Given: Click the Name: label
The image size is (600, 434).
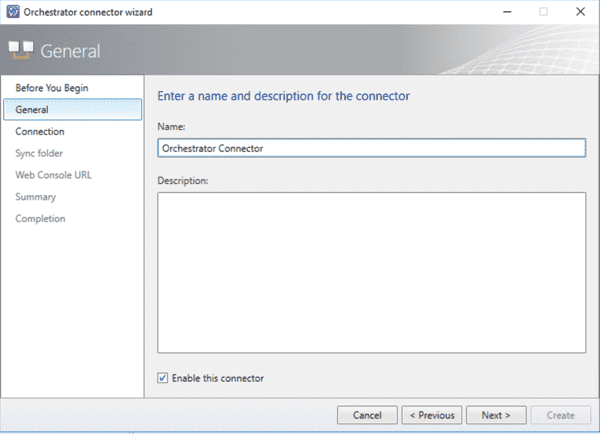Looking at the screenshot, I should click(171, 127).
